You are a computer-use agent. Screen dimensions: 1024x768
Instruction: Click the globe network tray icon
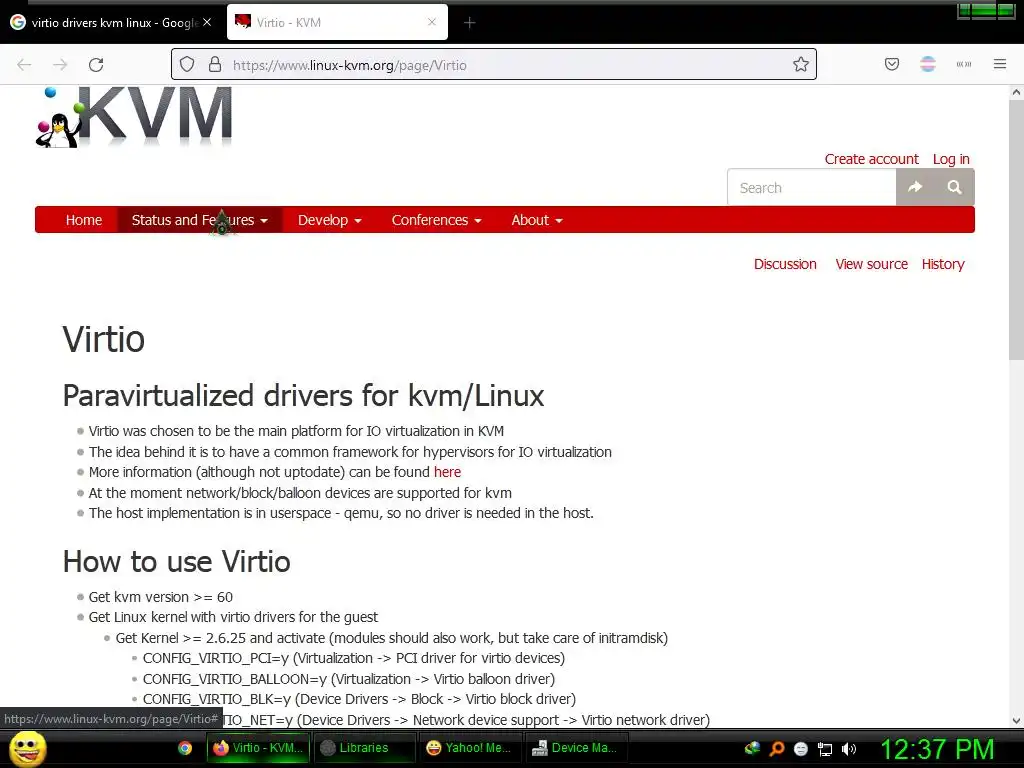point(752,748)
